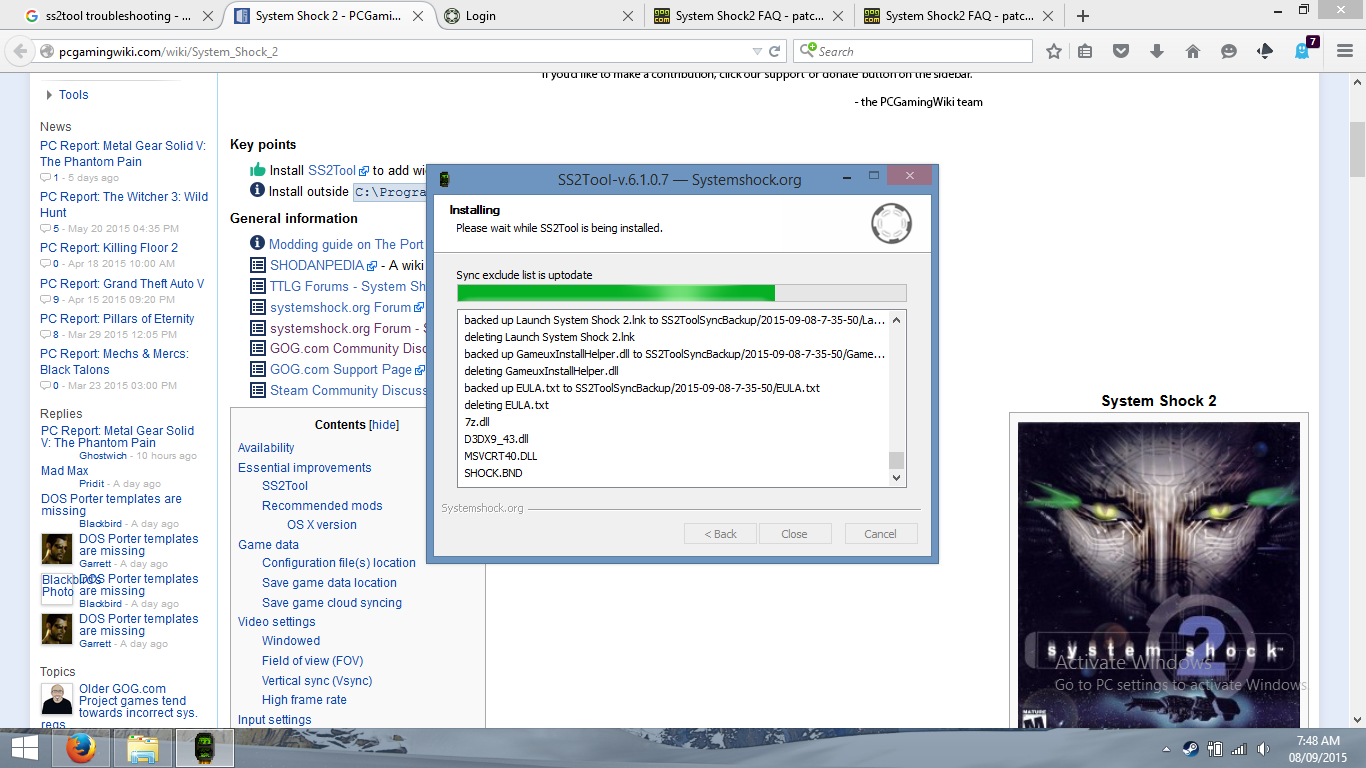Viewport: 1366px width, 768px height.
Task: Click the Steam tray icon
Action: 1190,749
